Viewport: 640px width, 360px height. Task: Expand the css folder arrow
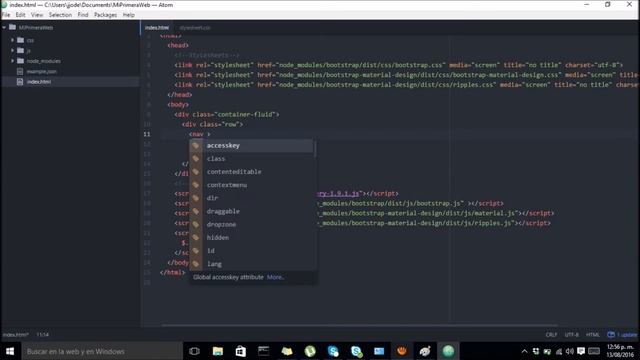[12, 40]
